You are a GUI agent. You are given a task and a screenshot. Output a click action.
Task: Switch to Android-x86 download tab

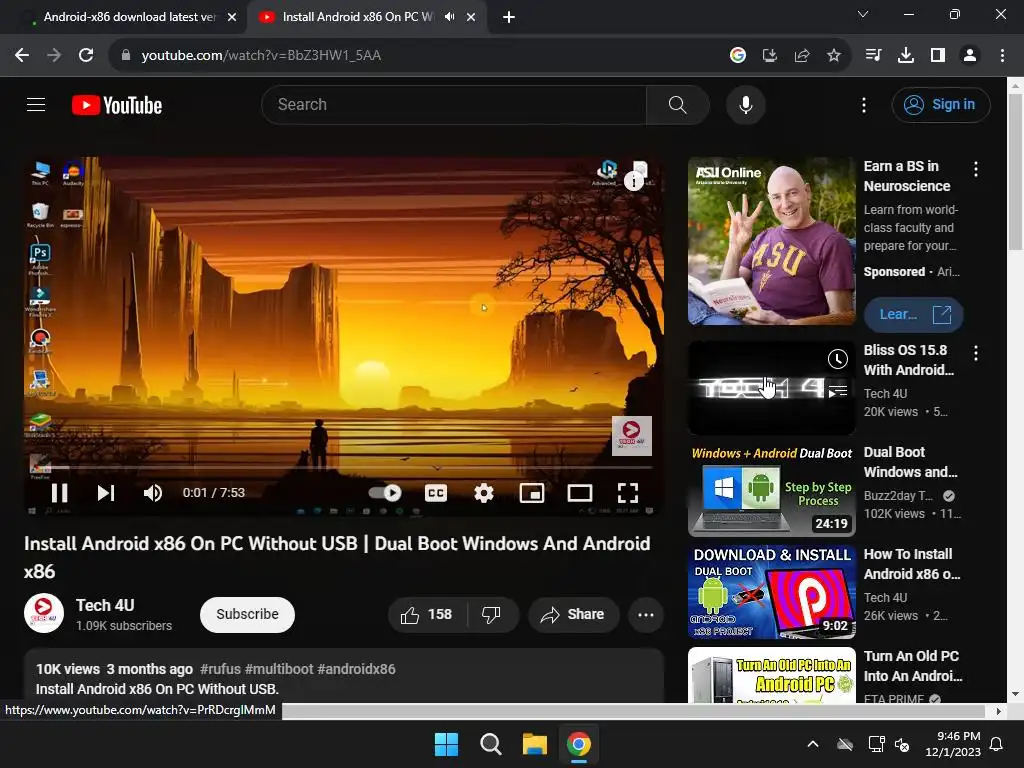pyautogui.click(x=129, y=17)
